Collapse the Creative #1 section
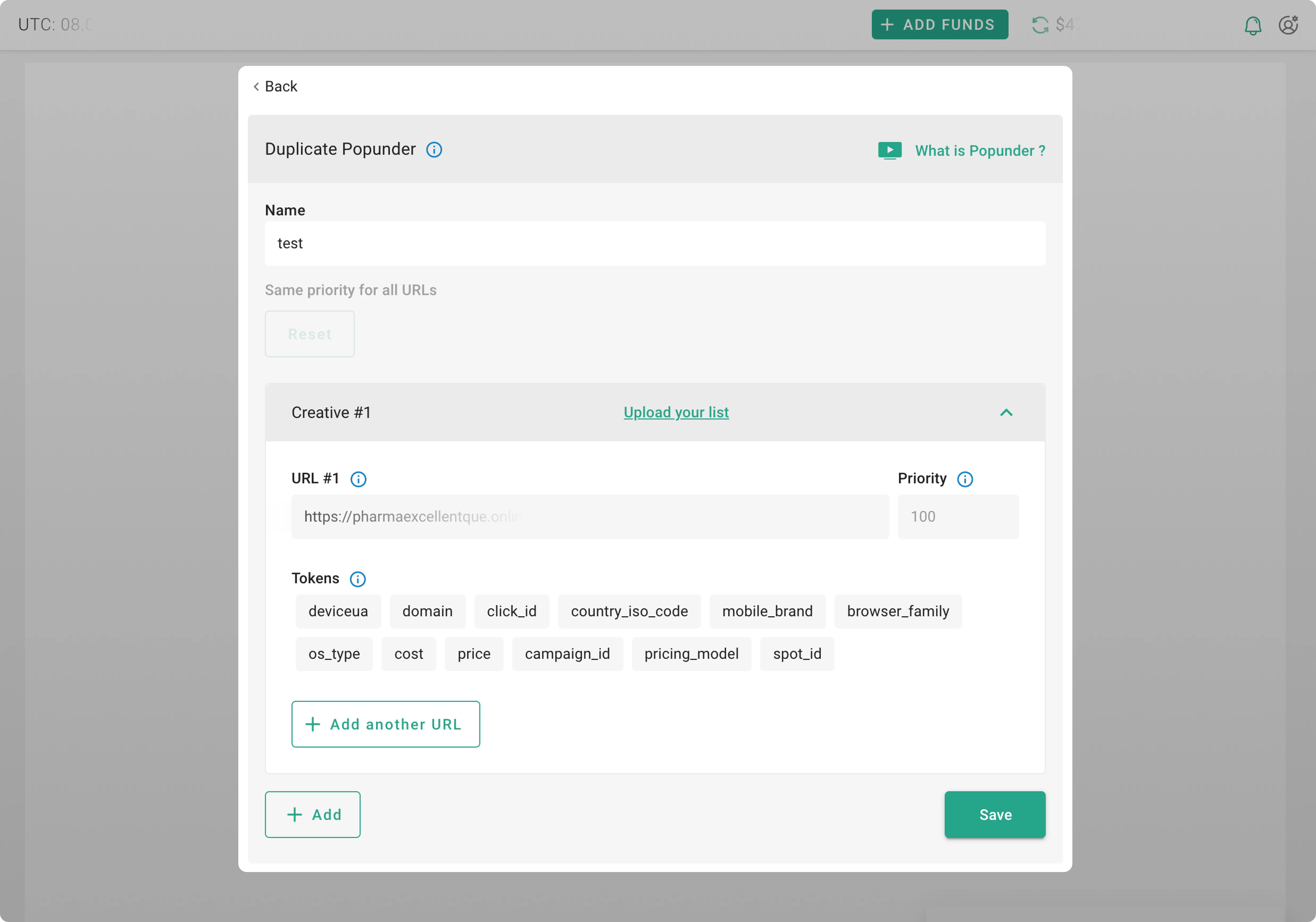 tap(1007, 412)
